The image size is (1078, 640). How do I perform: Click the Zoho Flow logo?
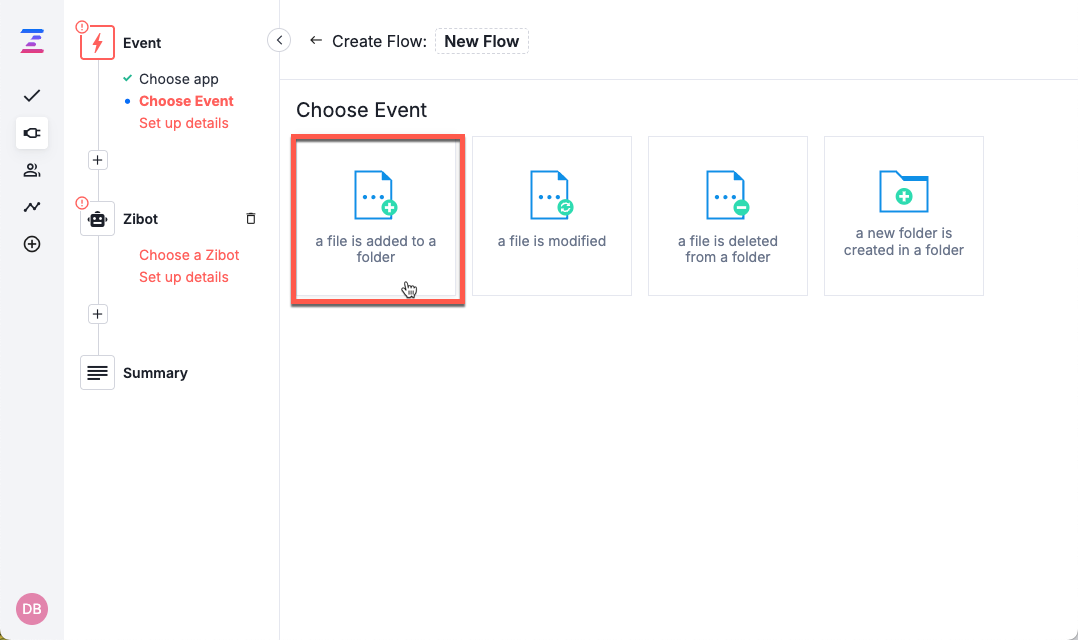[31, 41]
